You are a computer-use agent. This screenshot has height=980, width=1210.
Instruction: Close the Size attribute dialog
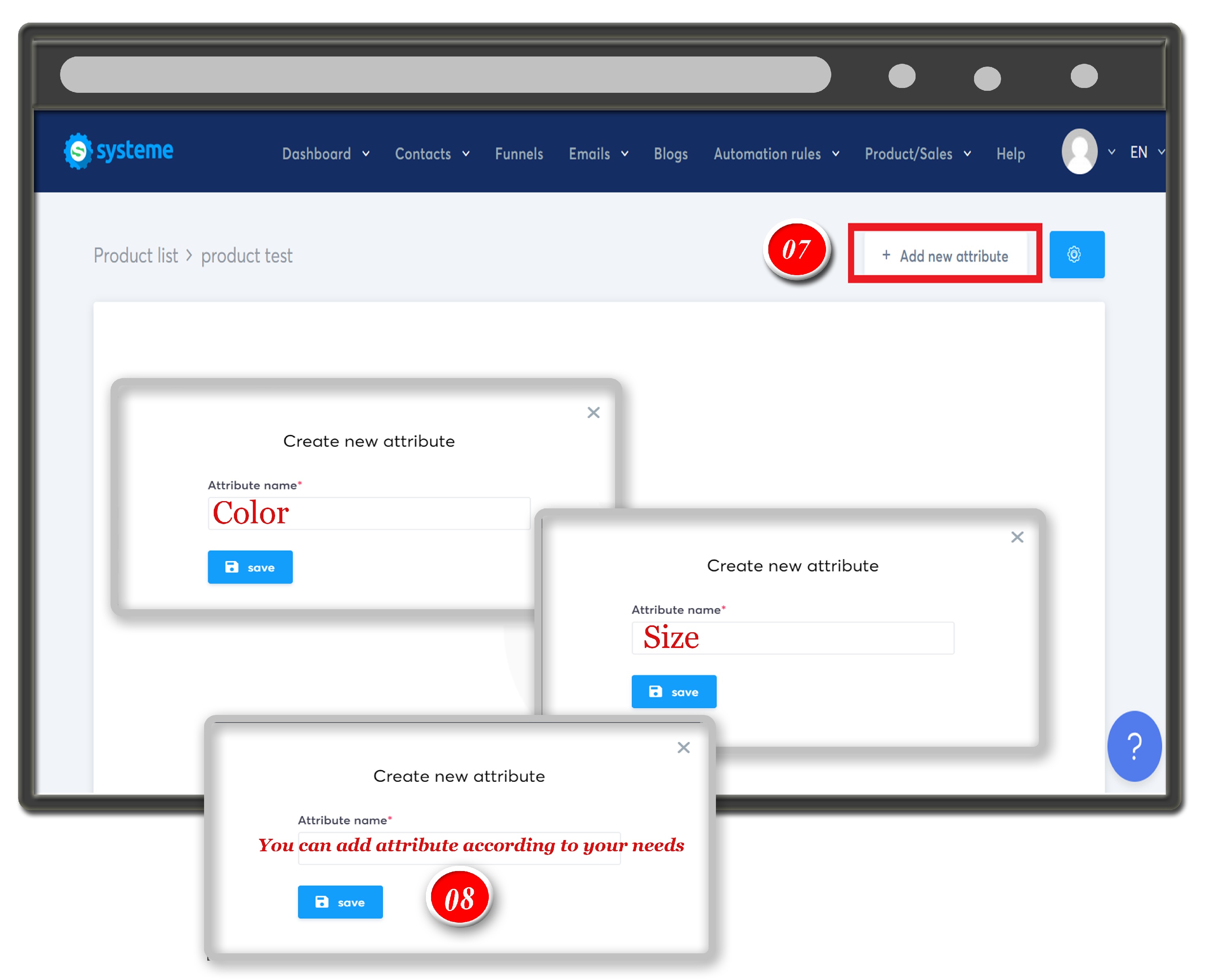point(1017,537)
